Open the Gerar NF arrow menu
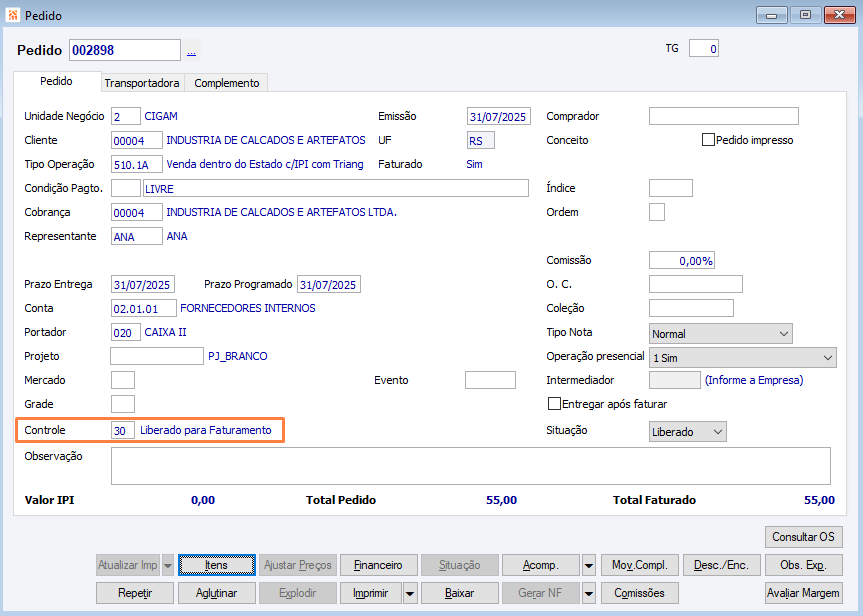The image size is (863, 616). click(588, 593)
